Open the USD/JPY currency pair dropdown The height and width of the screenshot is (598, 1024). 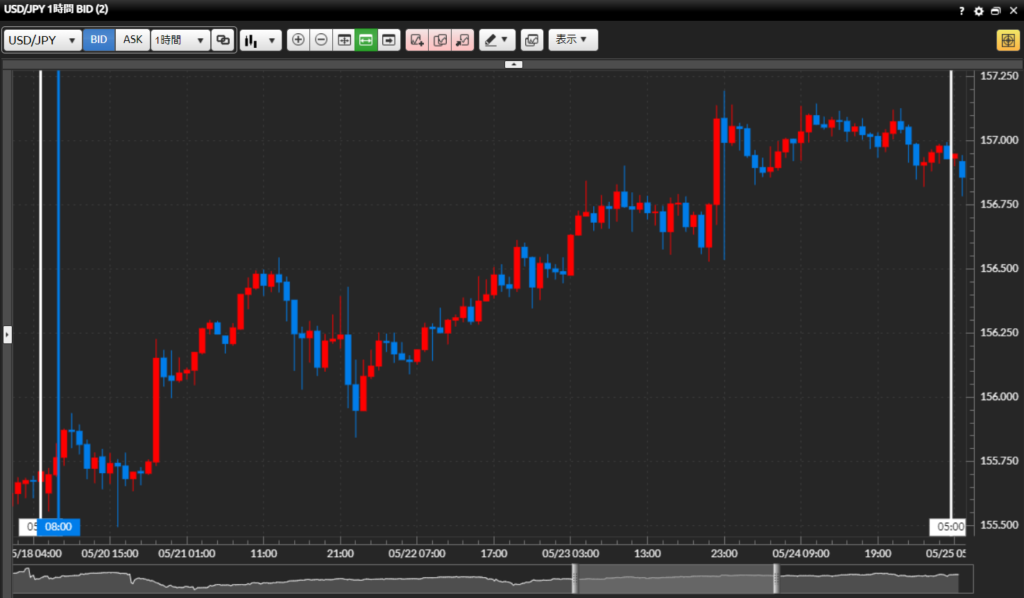coord(43,40)
